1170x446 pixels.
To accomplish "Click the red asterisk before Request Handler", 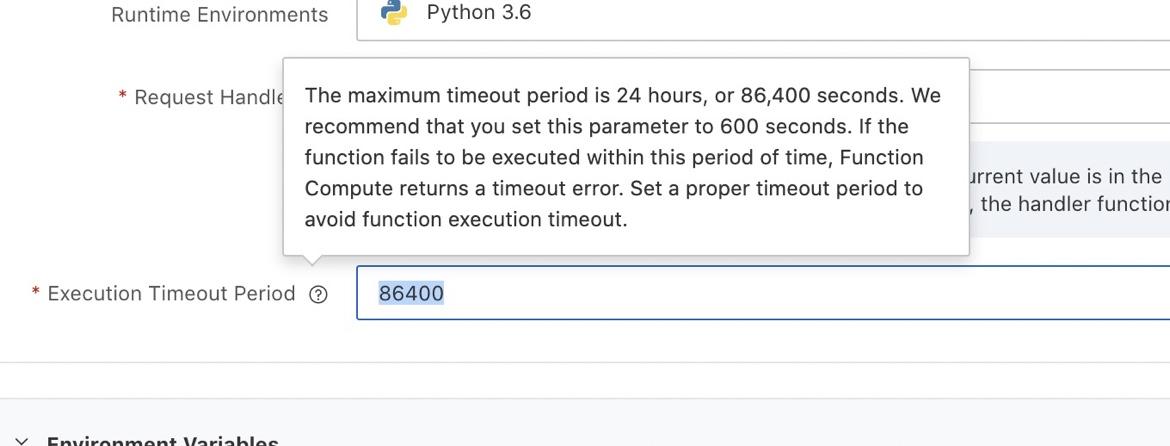I will click(x=122, y=98).
